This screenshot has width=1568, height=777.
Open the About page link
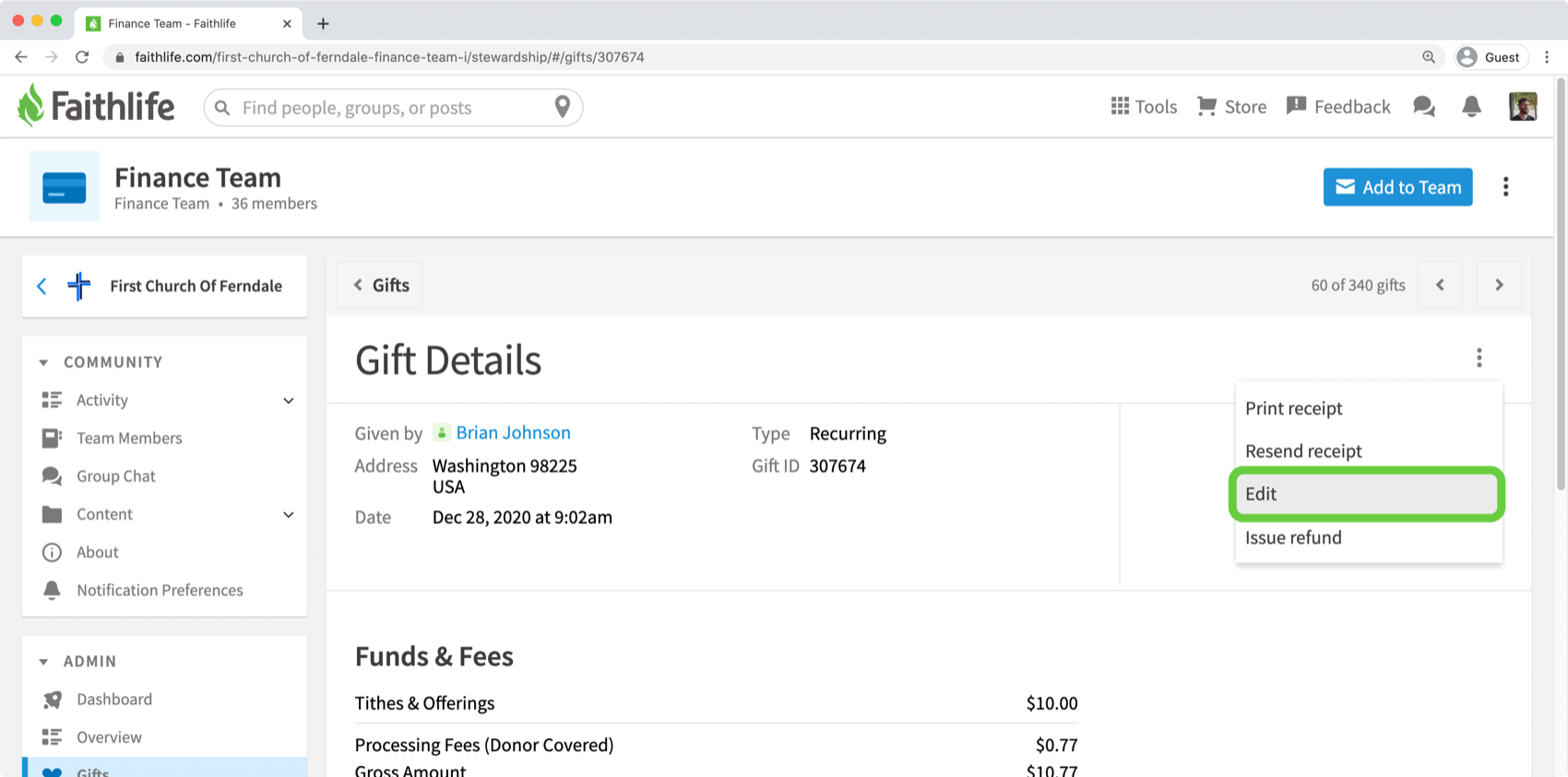(x=98, y=552)
